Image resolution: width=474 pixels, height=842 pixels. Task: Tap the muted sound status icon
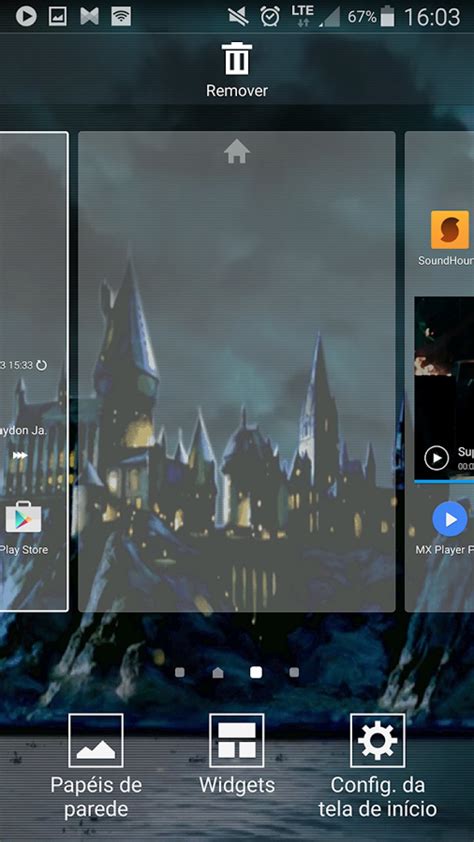238,17
